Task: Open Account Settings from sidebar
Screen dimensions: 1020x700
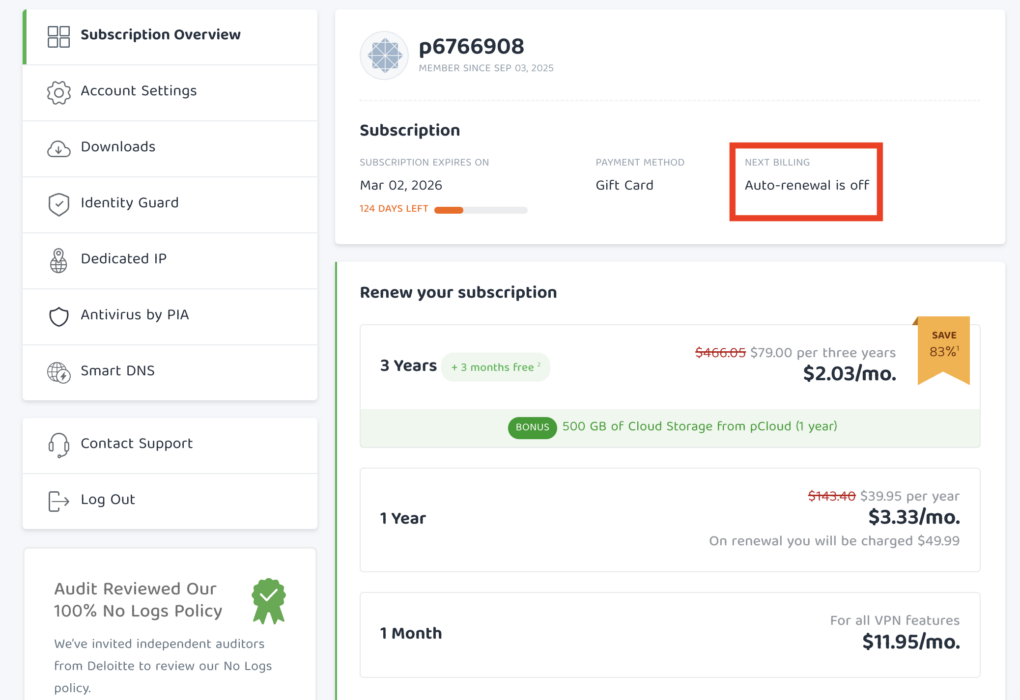Action: [138, 91]
